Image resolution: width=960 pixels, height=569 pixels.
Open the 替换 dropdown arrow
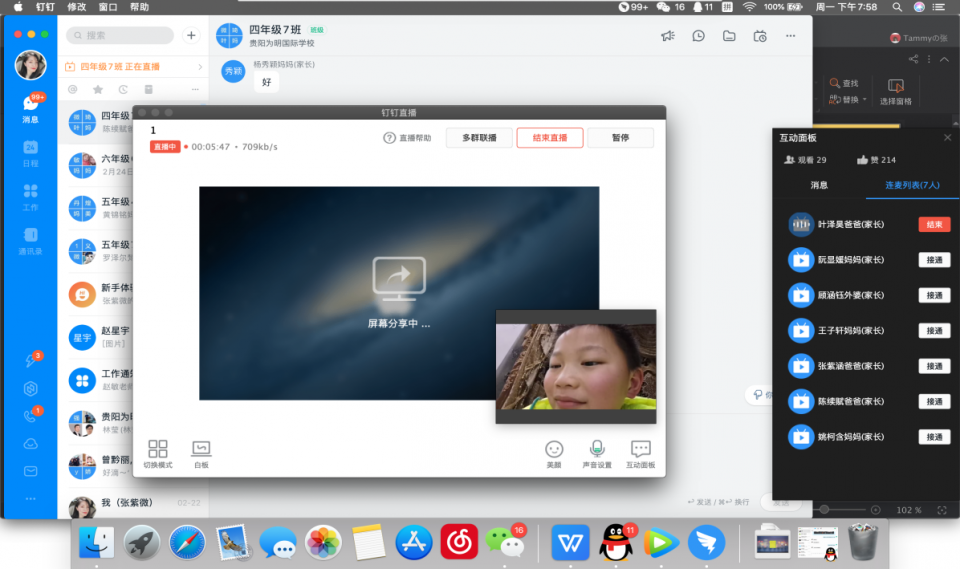tap(863, 100)
